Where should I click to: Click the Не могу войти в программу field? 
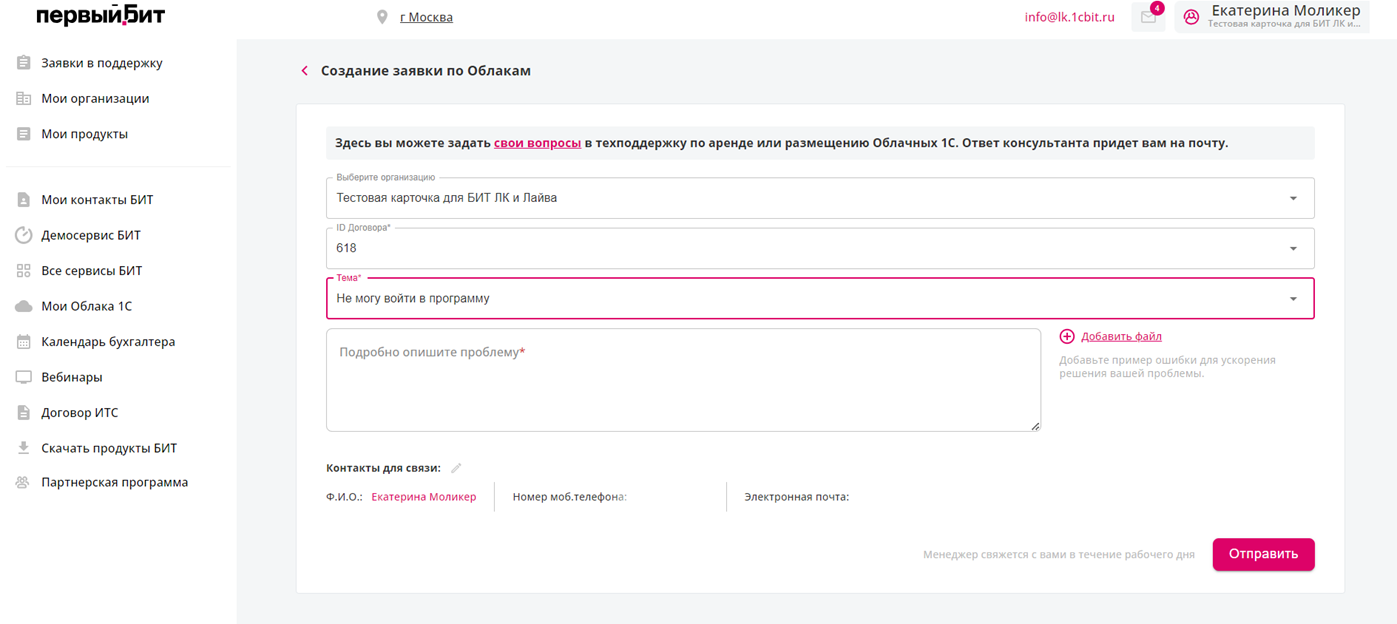[820, 298]
